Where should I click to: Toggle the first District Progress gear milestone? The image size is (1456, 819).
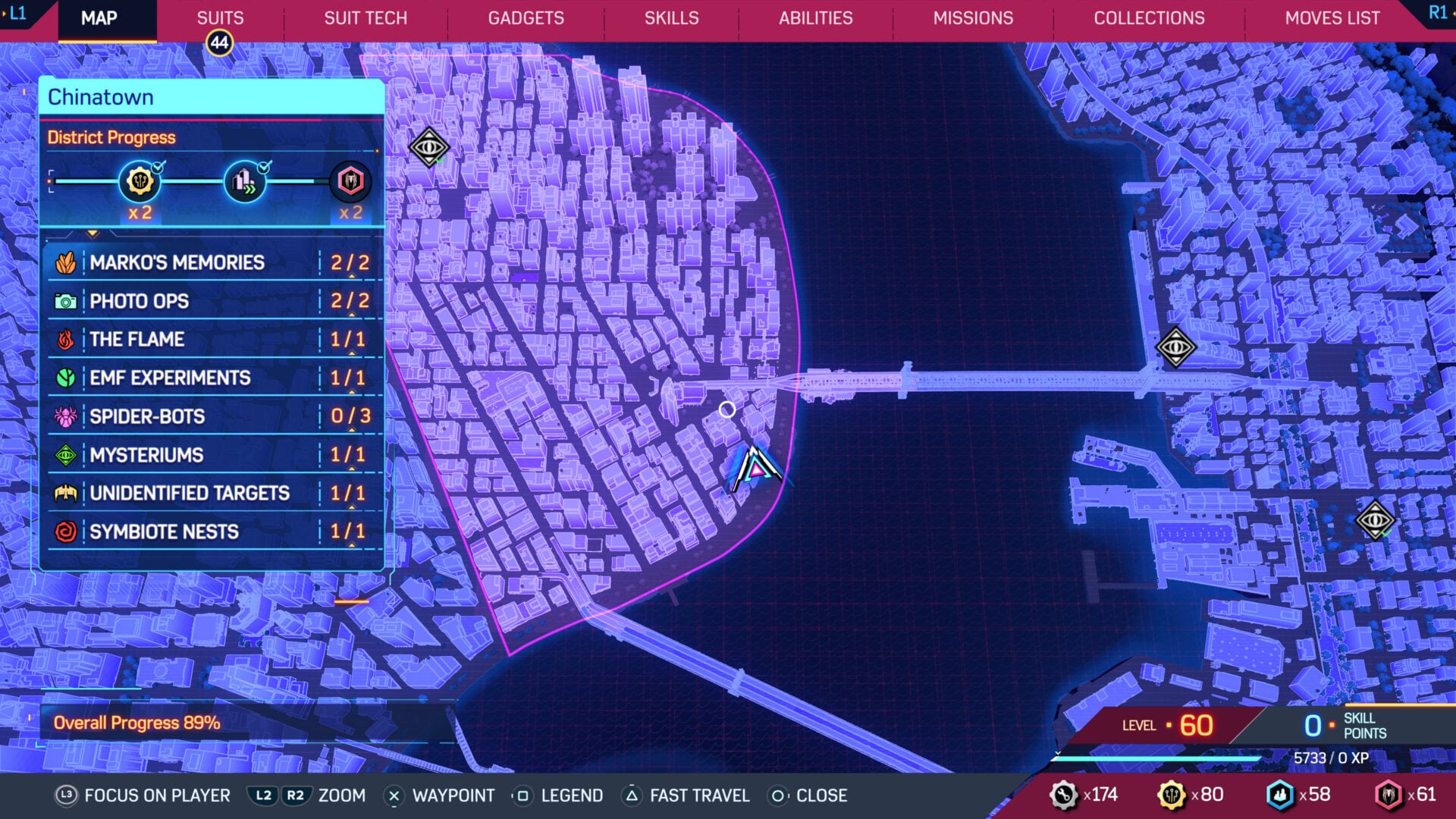tap(139, 182)
